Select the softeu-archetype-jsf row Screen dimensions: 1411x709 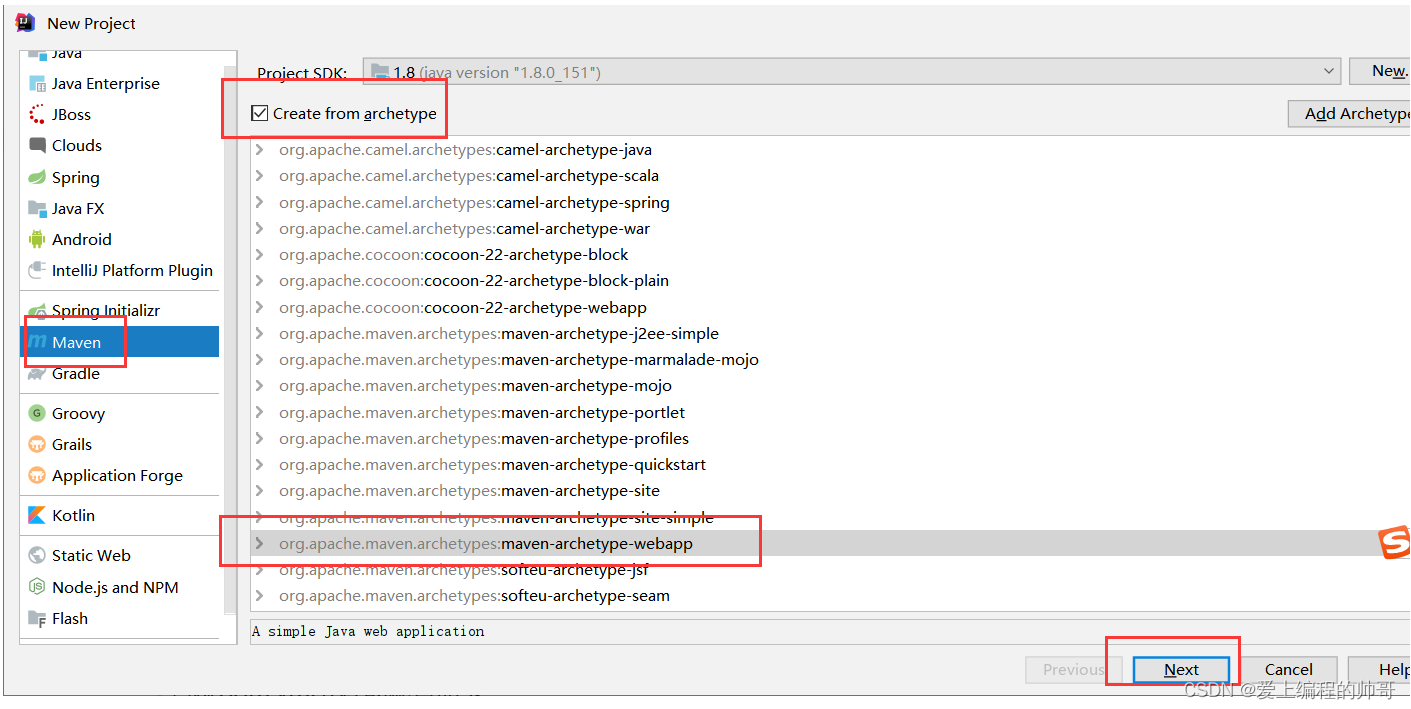[x=830, y=570]
